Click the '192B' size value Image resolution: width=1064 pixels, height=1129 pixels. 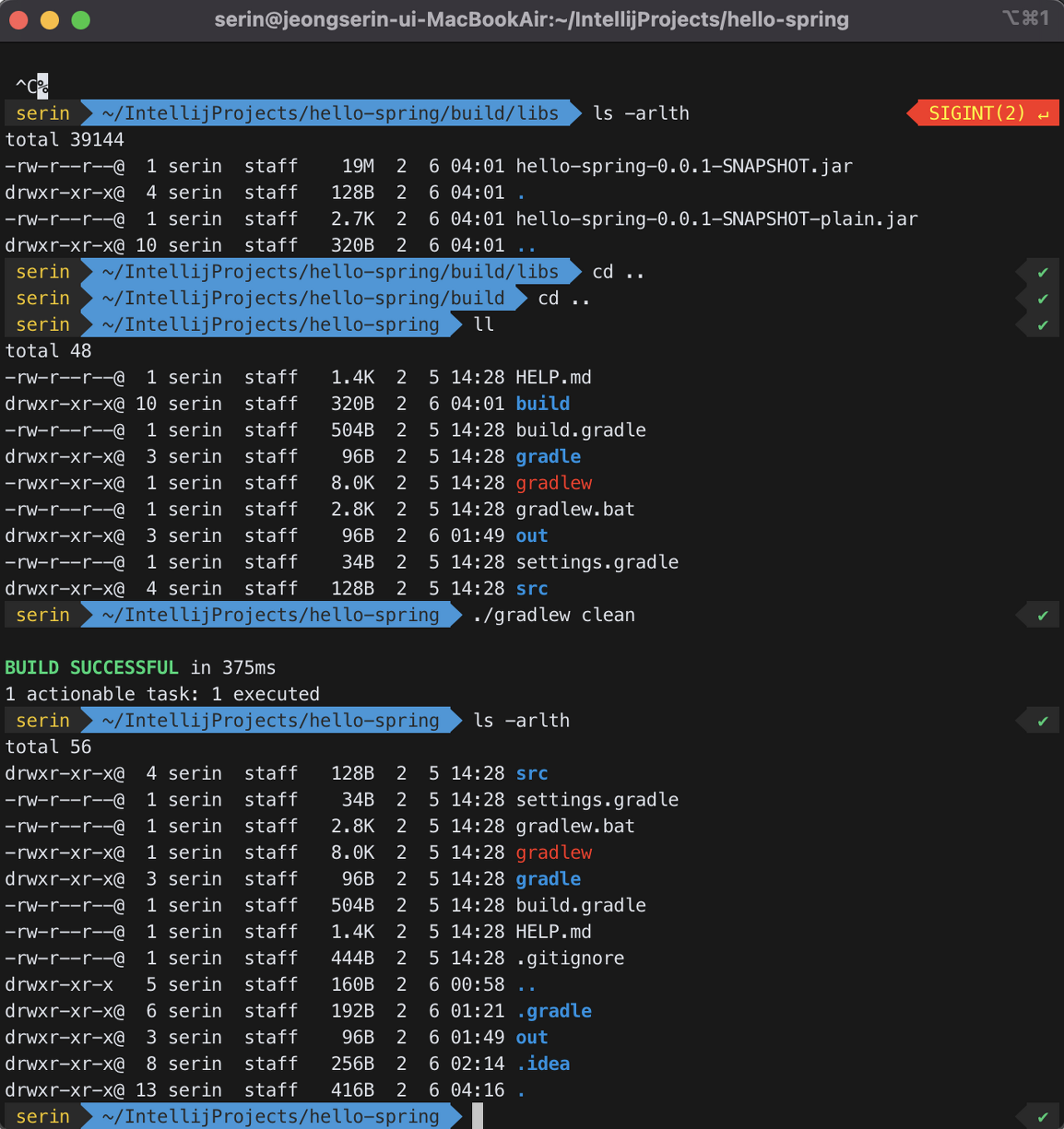[352, 1011]
